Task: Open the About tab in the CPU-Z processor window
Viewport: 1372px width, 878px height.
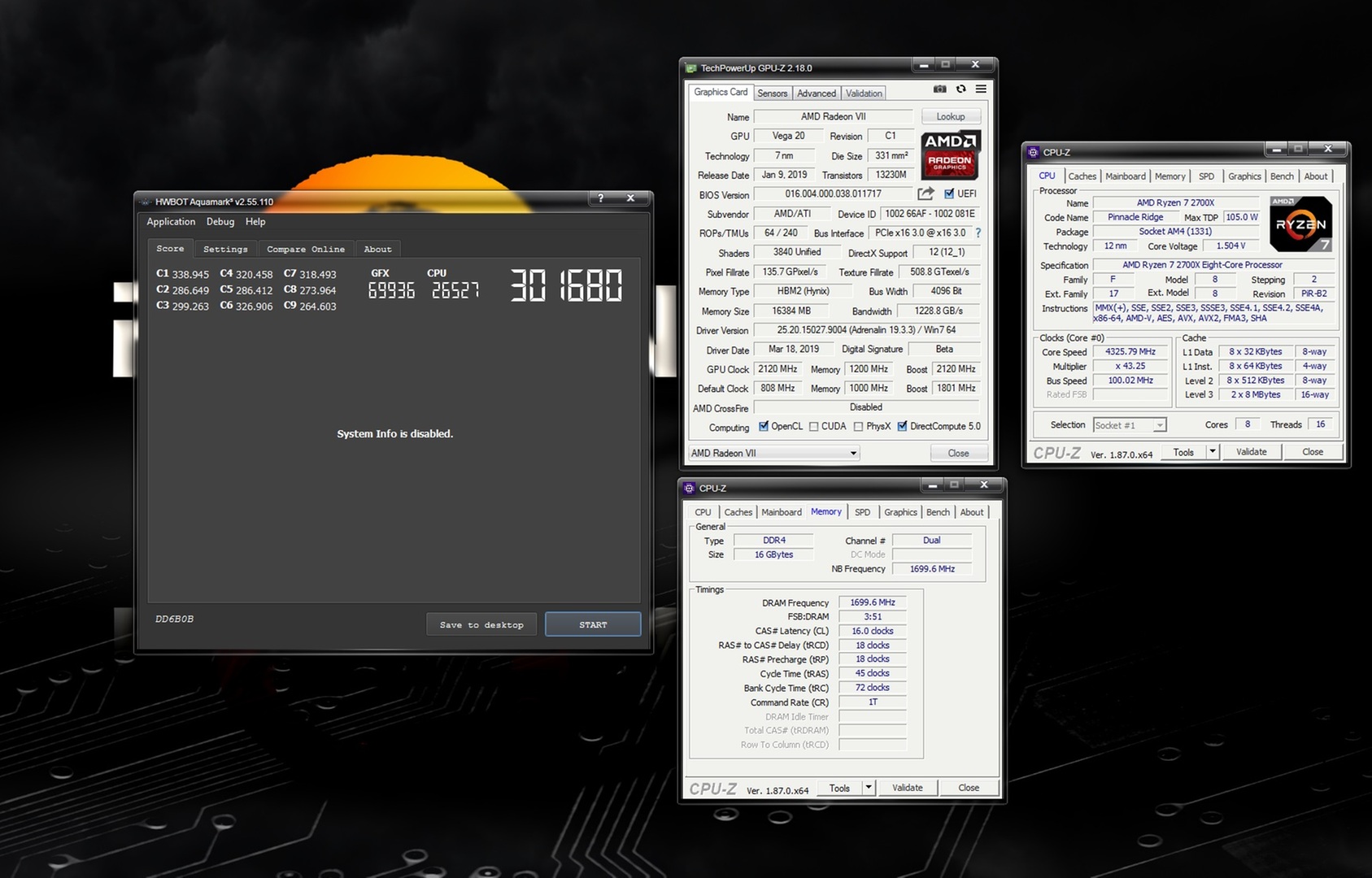Action: 1316,176
